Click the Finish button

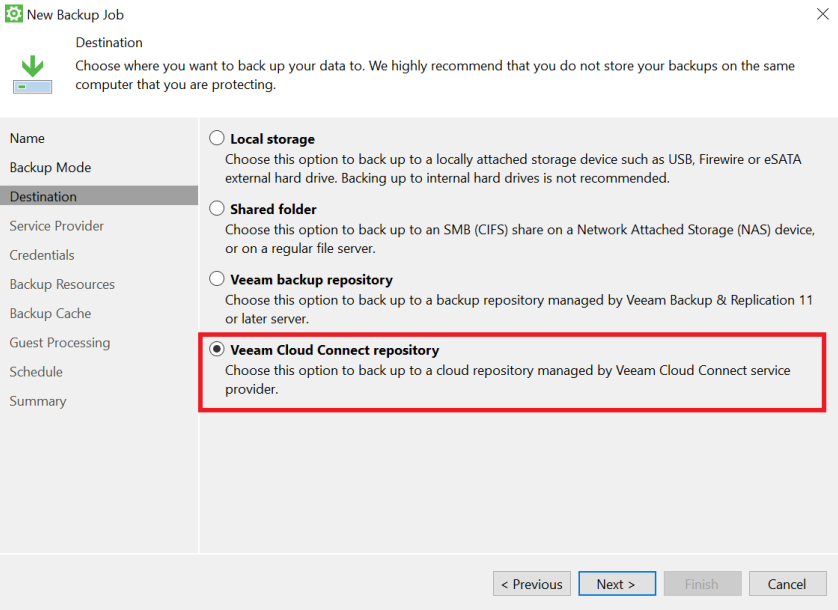click(x=702, y=584)
